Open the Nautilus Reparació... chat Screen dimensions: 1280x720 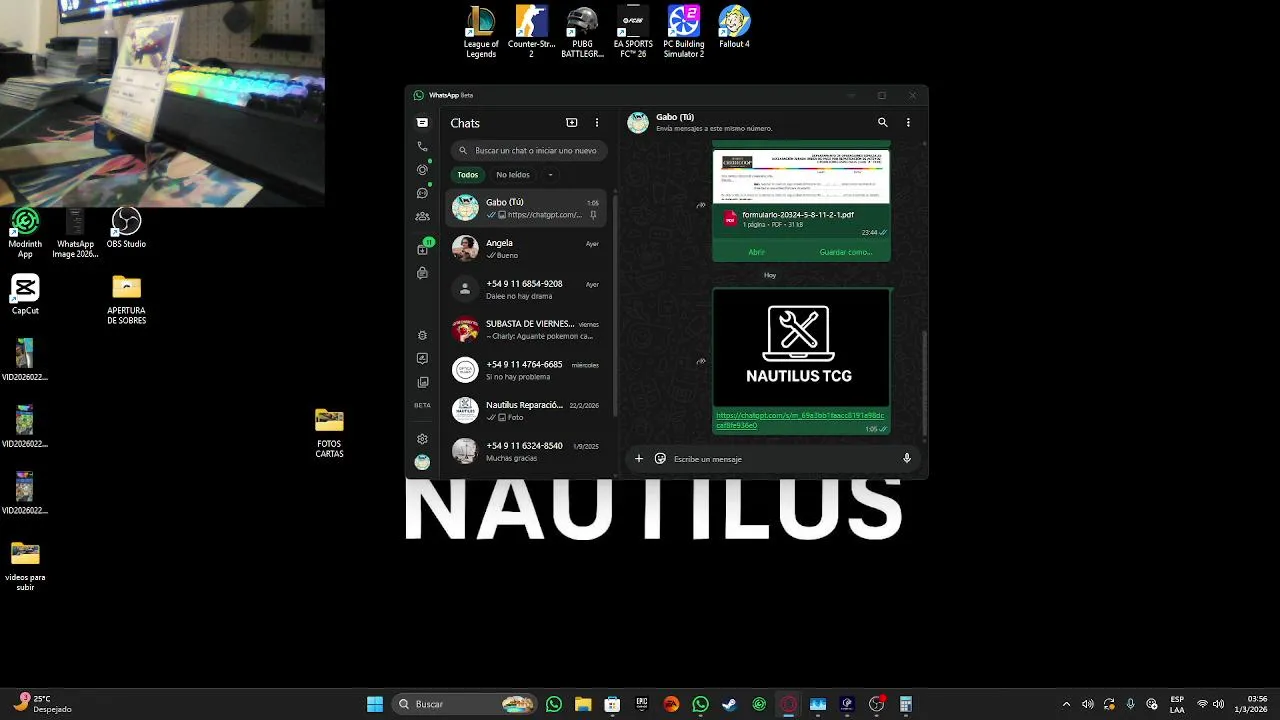[x=528, y=410]
